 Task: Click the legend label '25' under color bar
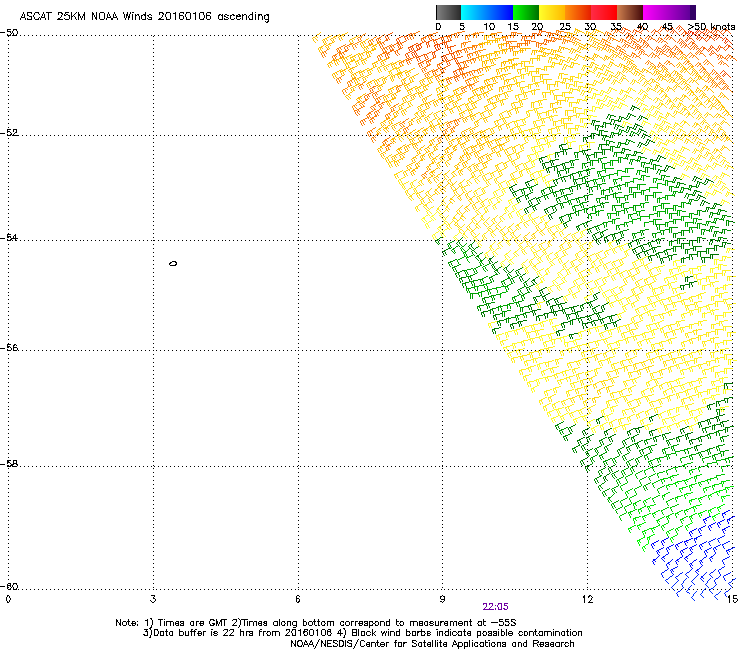[x=565, y=27]
